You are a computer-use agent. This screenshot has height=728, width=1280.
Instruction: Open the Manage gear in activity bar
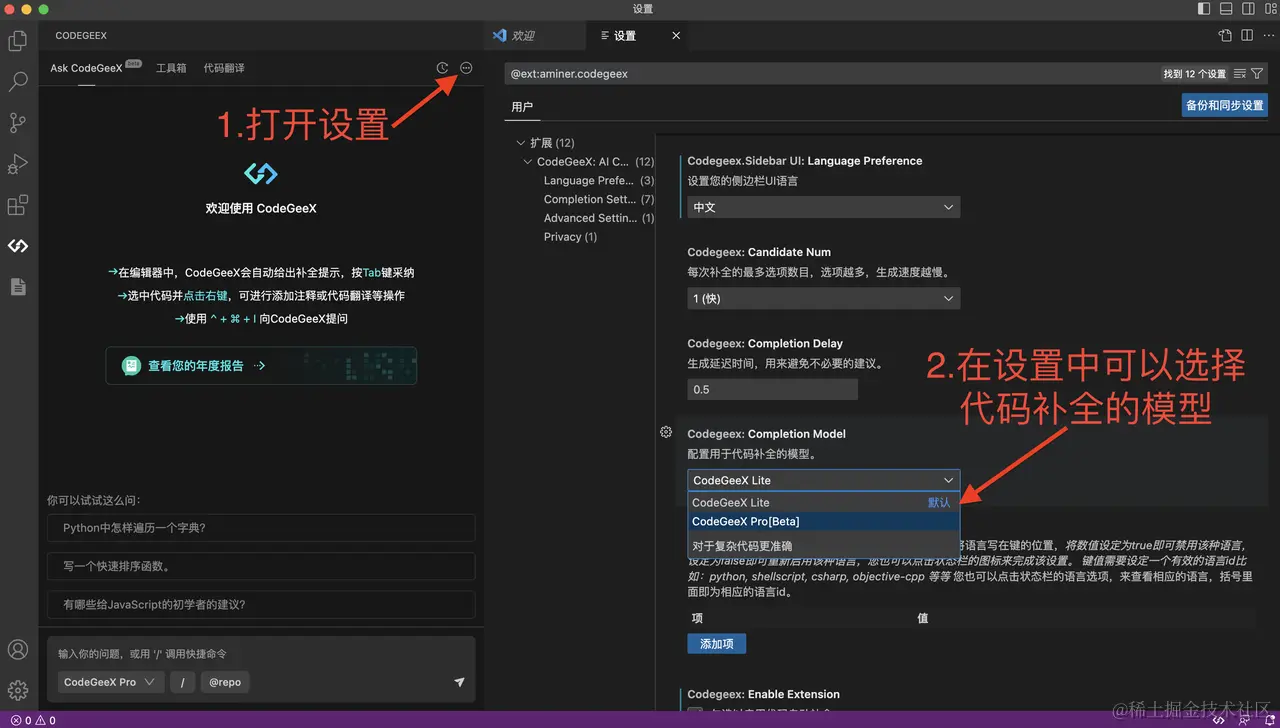point(18,690)
